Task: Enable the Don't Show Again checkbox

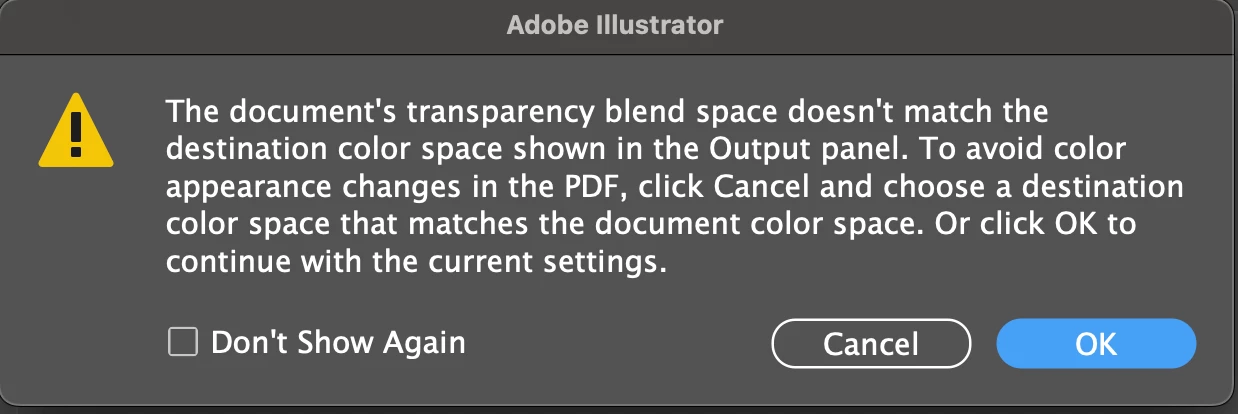Action: click(x=182, y=343)
